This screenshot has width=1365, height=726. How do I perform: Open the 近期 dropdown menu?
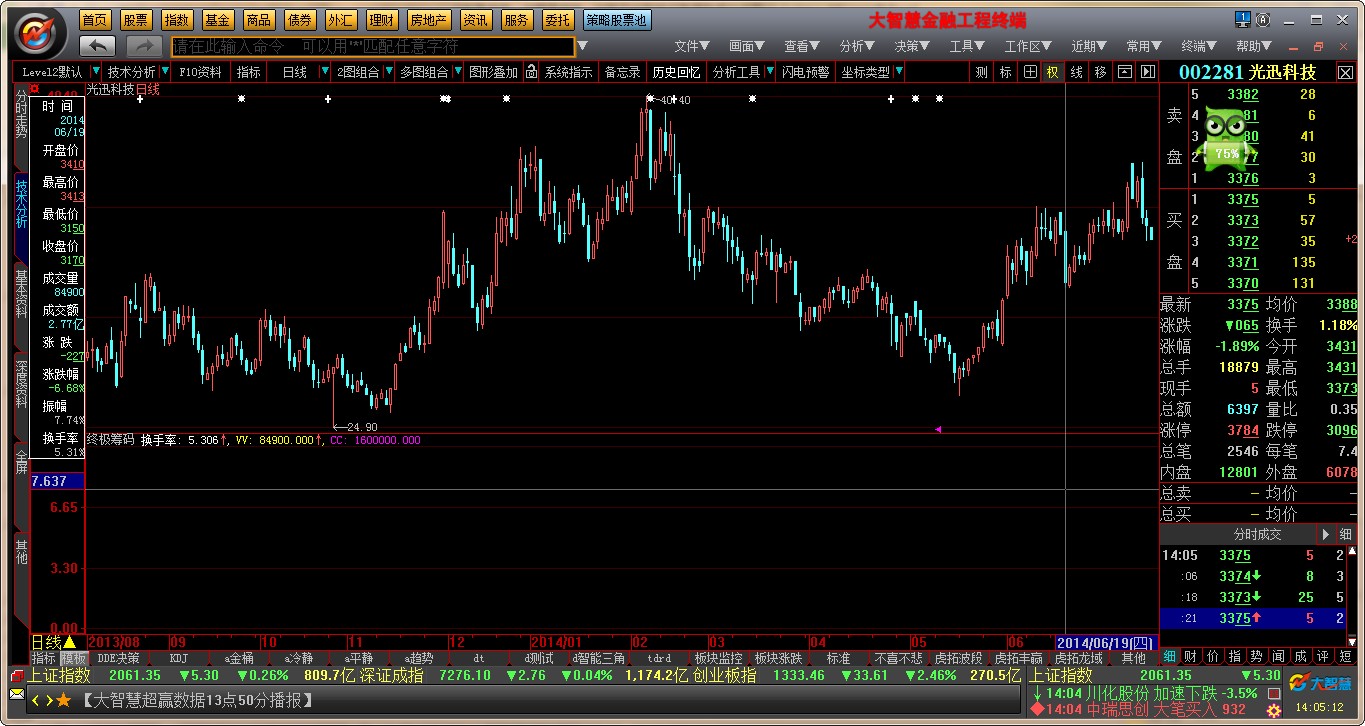coord(1090,46)
